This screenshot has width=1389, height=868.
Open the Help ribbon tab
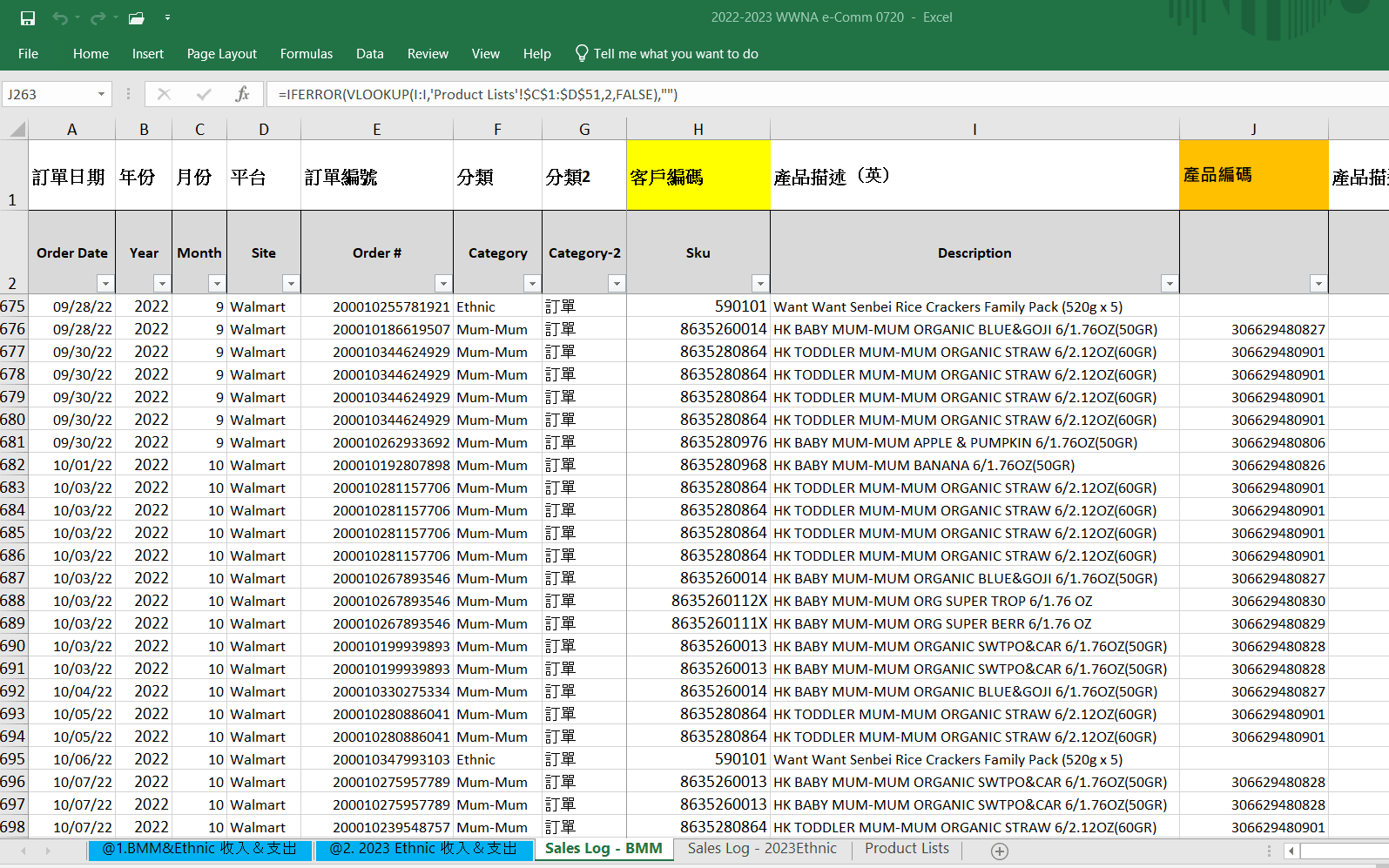click(537, 53)
